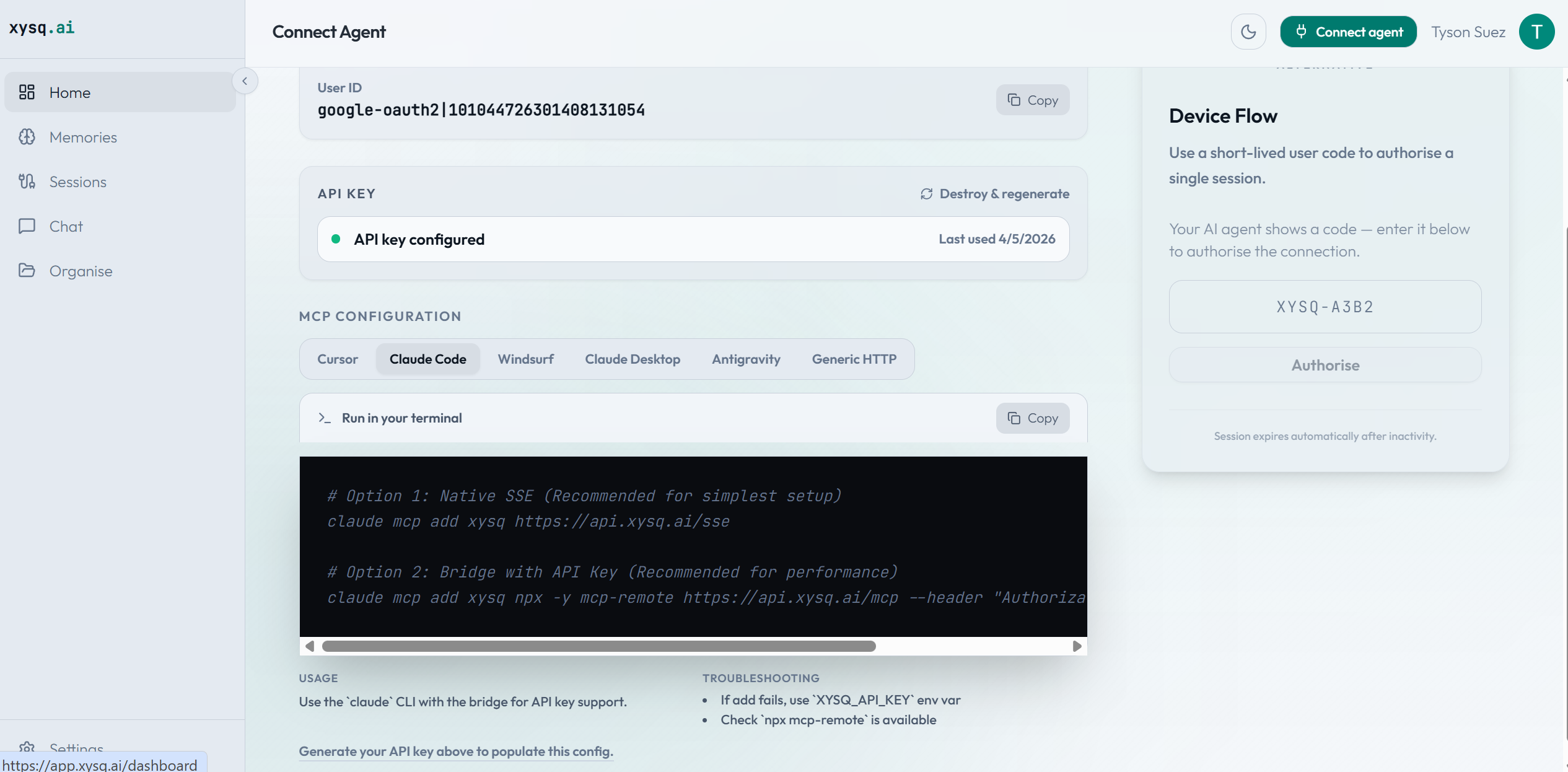
Task: Collapse the left sidebar with the chevron
Action: [x=245, y=81]
